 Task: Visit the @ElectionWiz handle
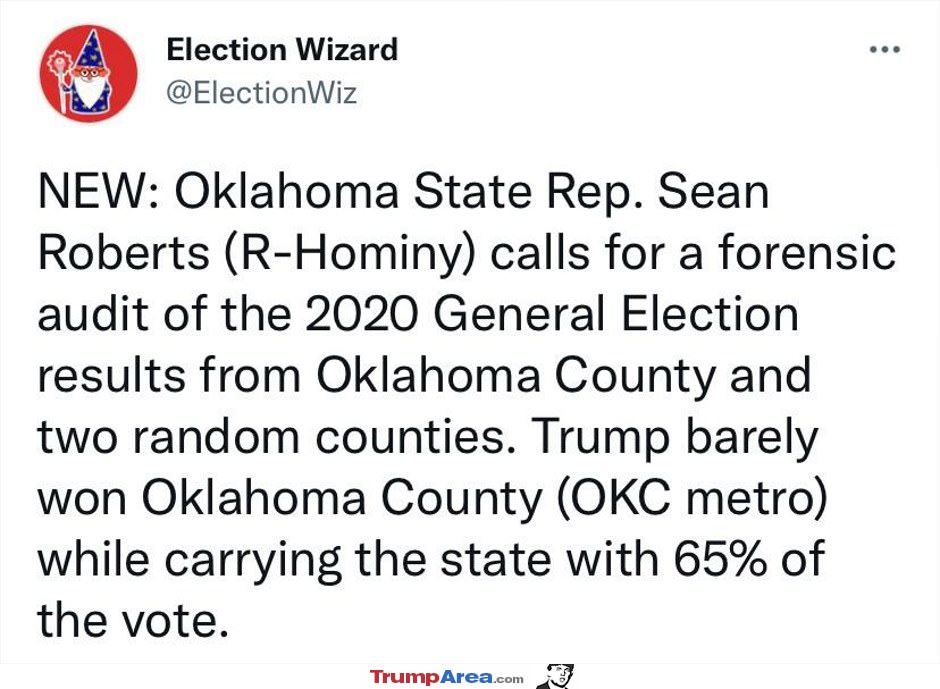coord(261,93)
